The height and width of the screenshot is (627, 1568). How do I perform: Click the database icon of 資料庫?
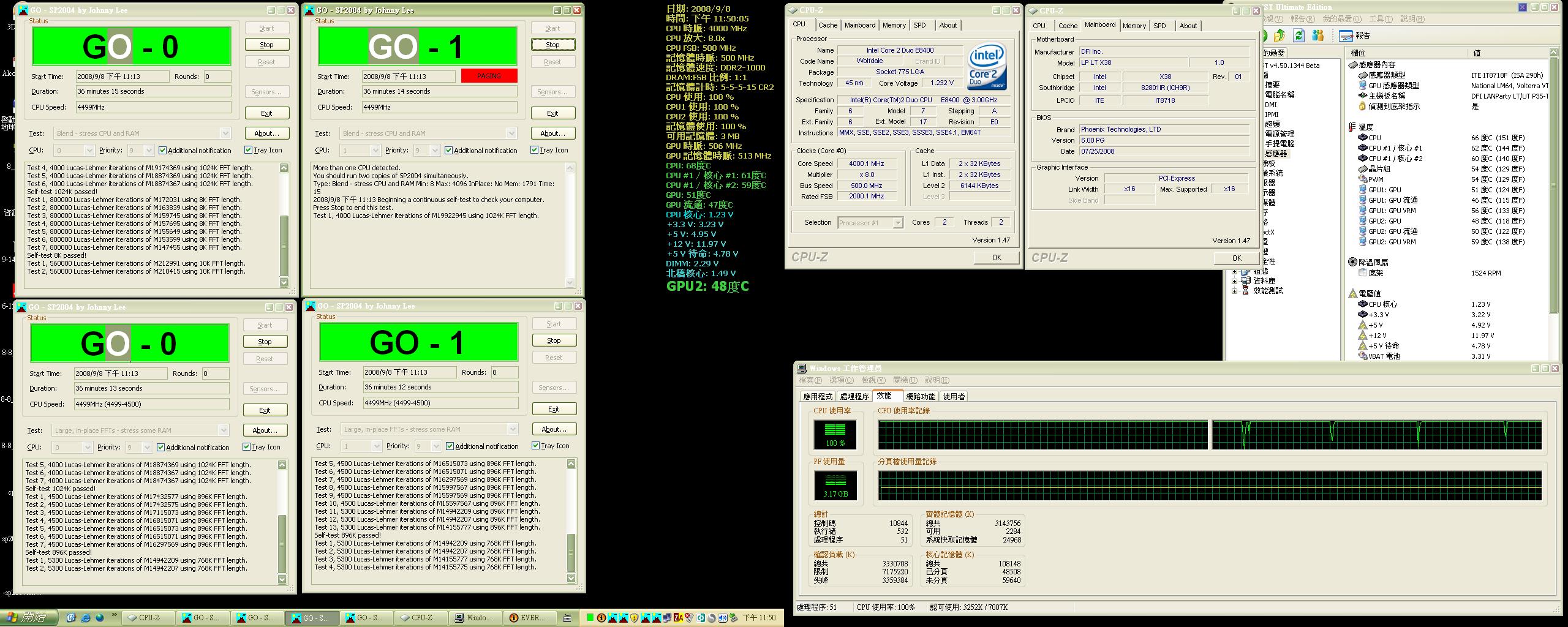(1245, 280)
